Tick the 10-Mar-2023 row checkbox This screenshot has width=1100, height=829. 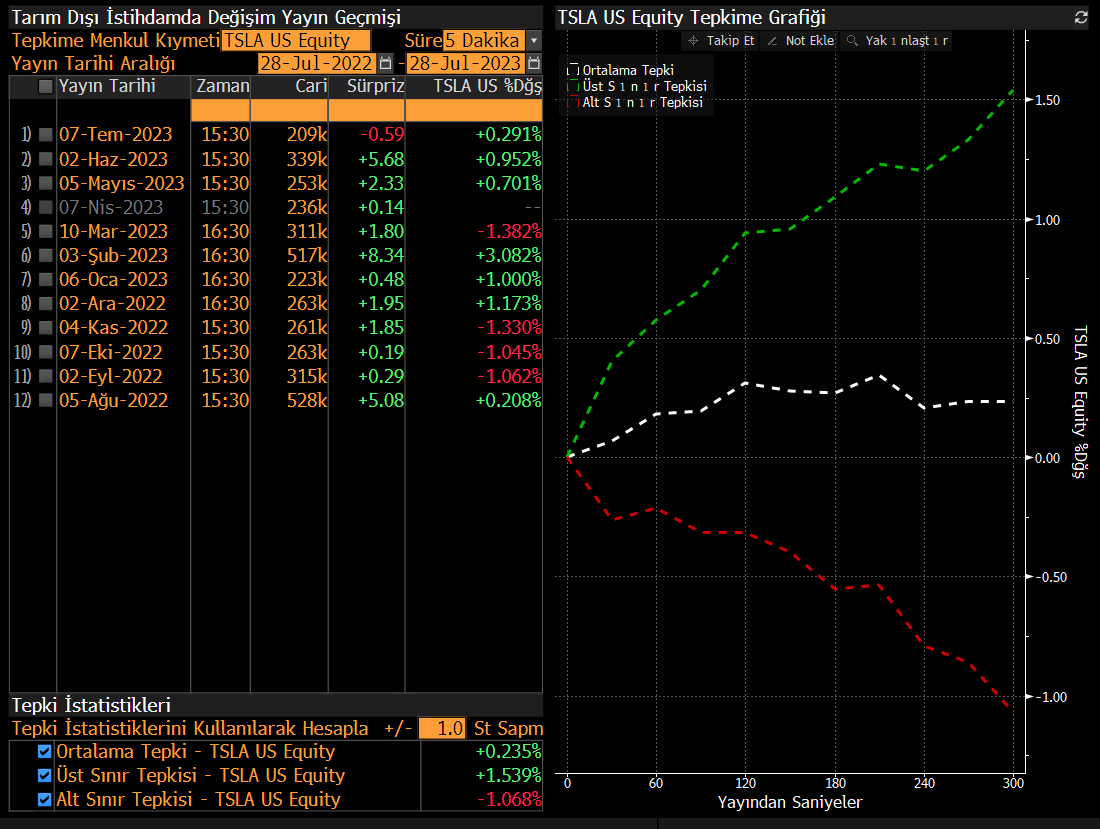pos(46,231)
